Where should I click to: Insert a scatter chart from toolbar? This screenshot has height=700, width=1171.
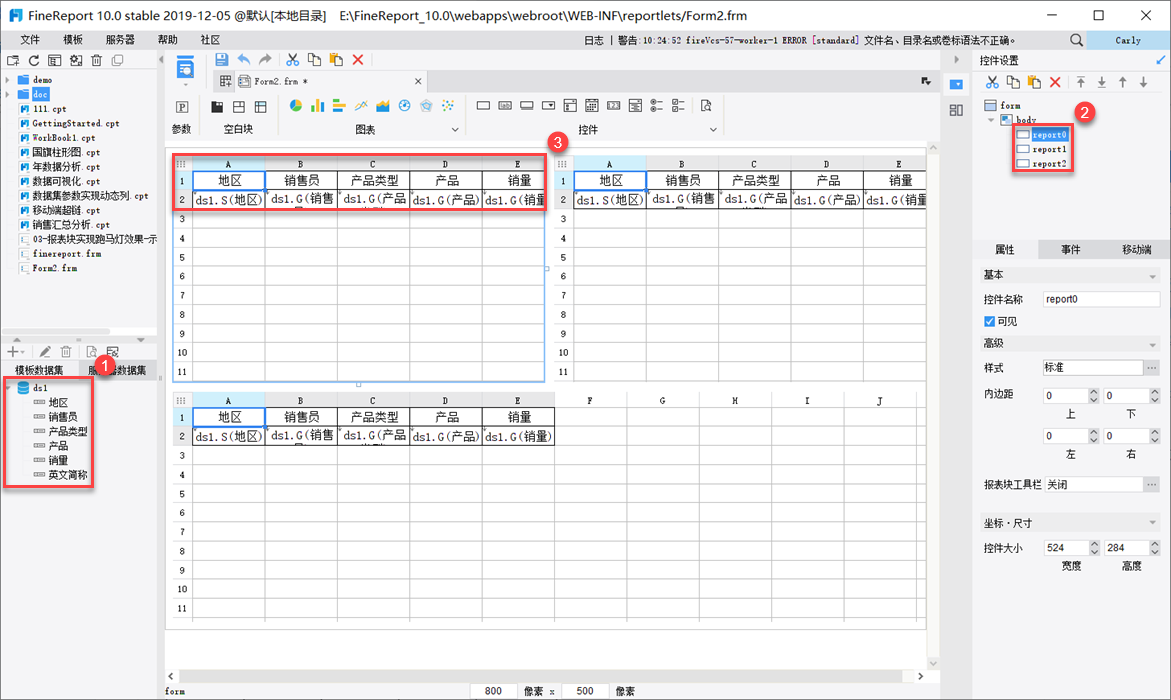tap(447, 106)
